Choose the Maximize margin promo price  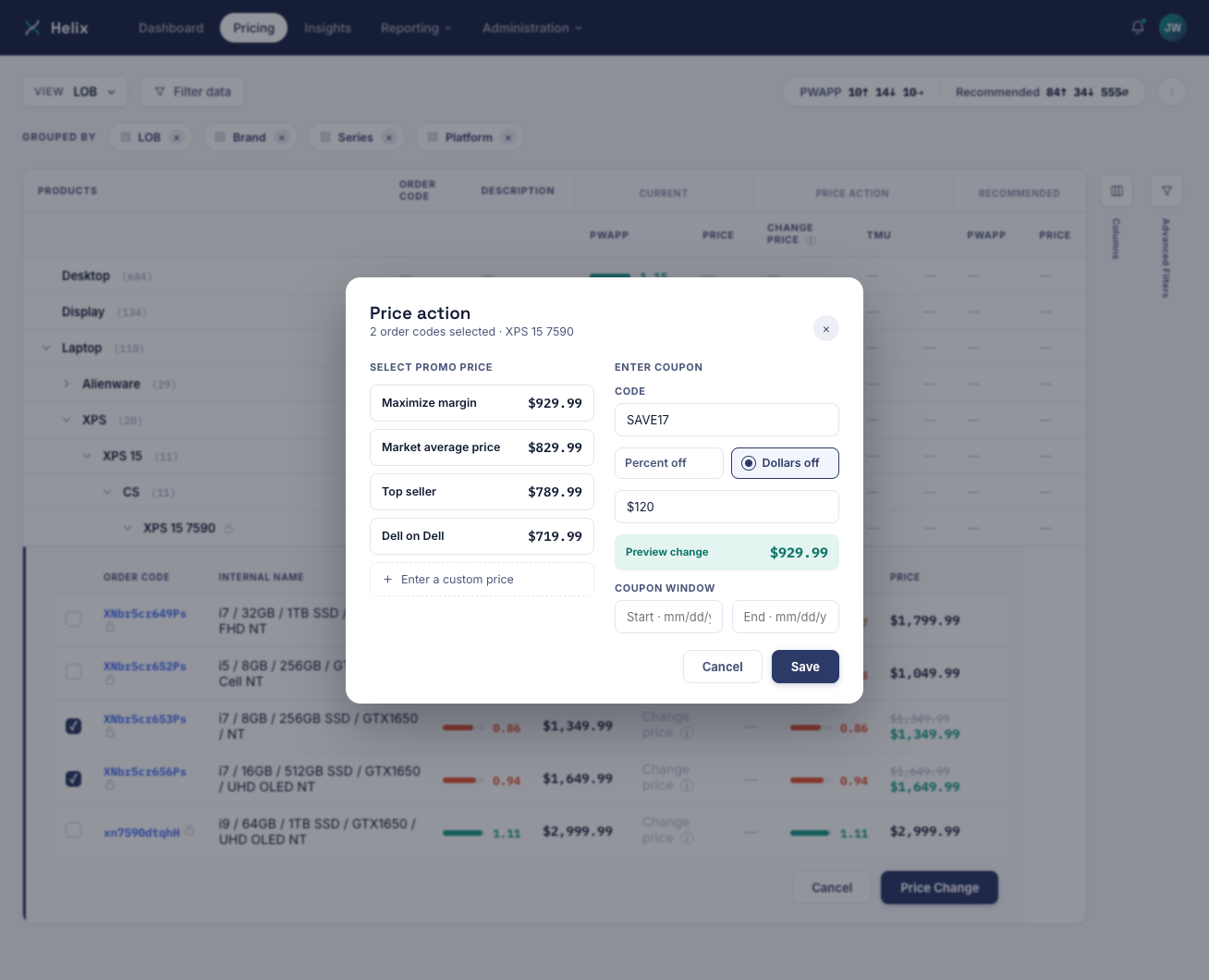point(482,403)
